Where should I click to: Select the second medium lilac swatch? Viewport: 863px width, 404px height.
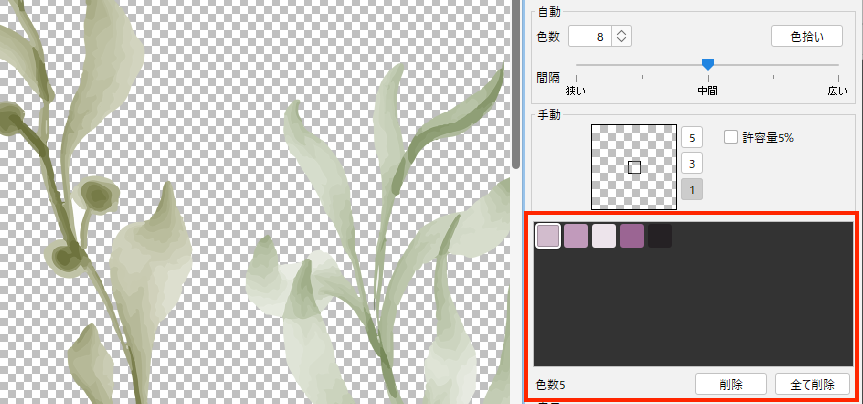point(576,236)
